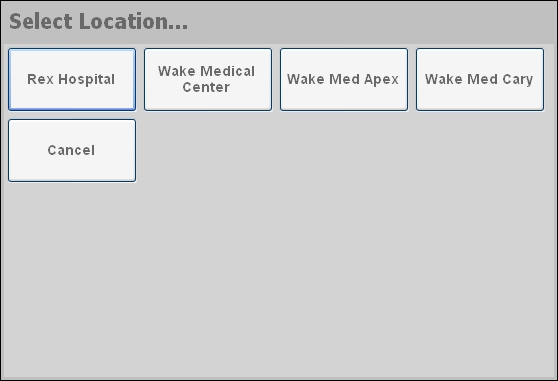Click the Wake Medical Center button

208,79
